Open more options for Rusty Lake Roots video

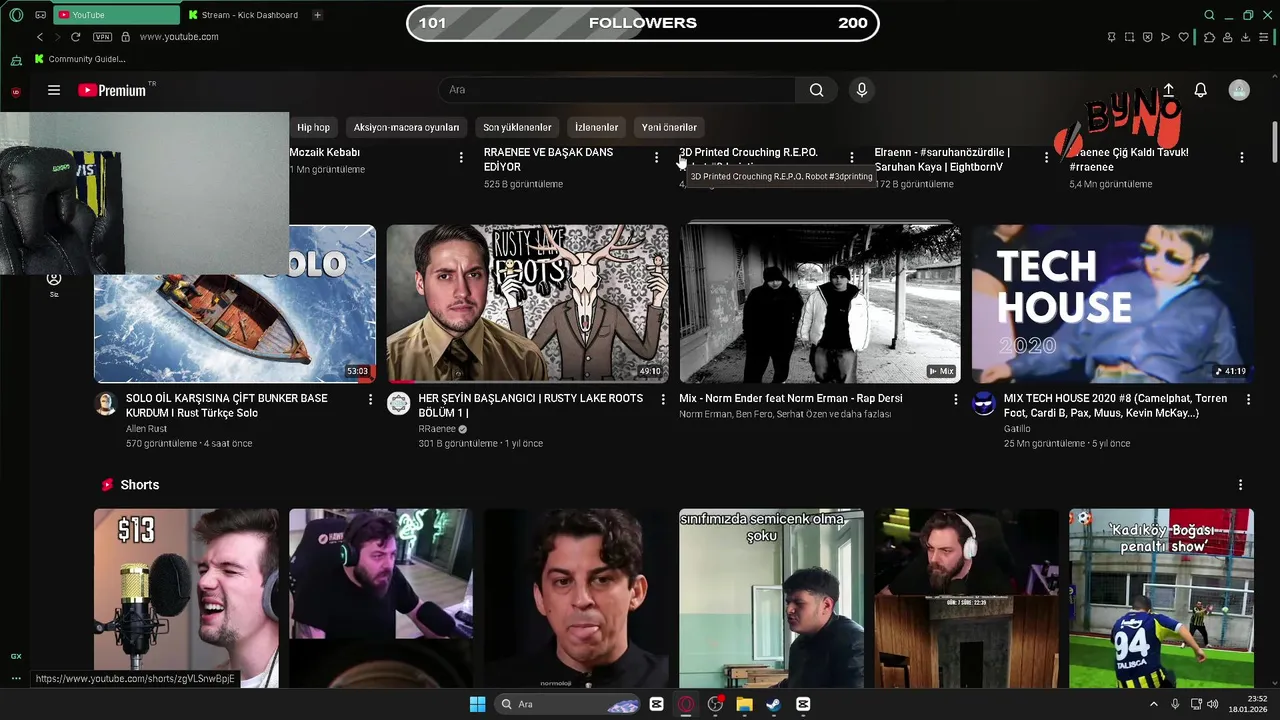[x=662, y=399]
